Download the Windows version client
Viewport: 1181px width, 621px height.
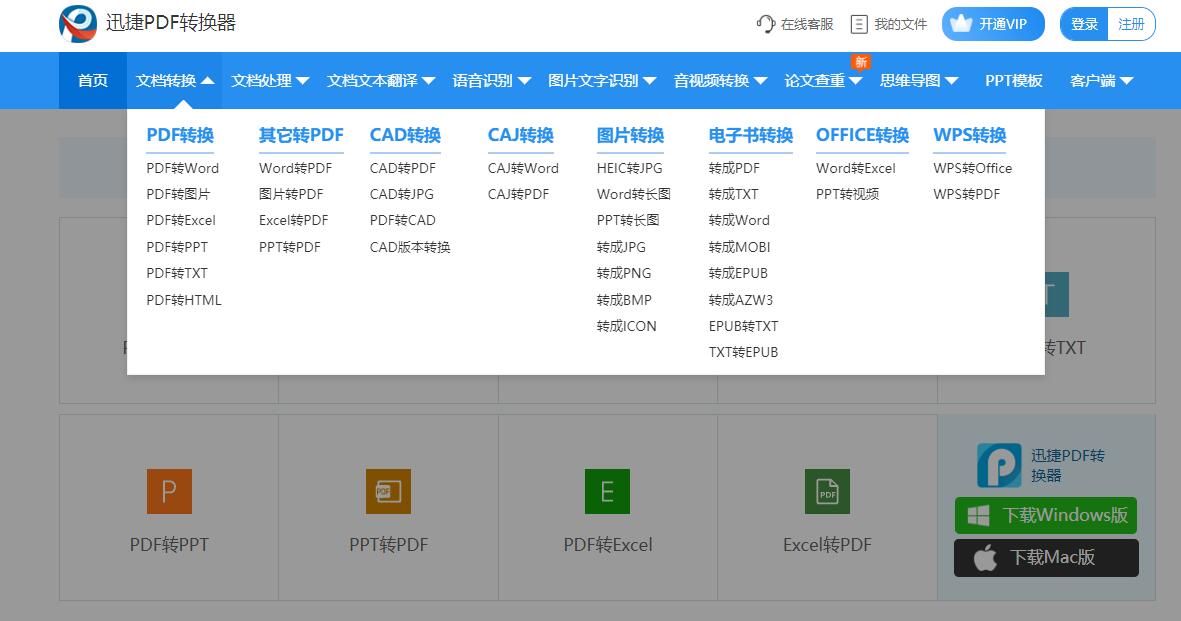click(1045, 515)
